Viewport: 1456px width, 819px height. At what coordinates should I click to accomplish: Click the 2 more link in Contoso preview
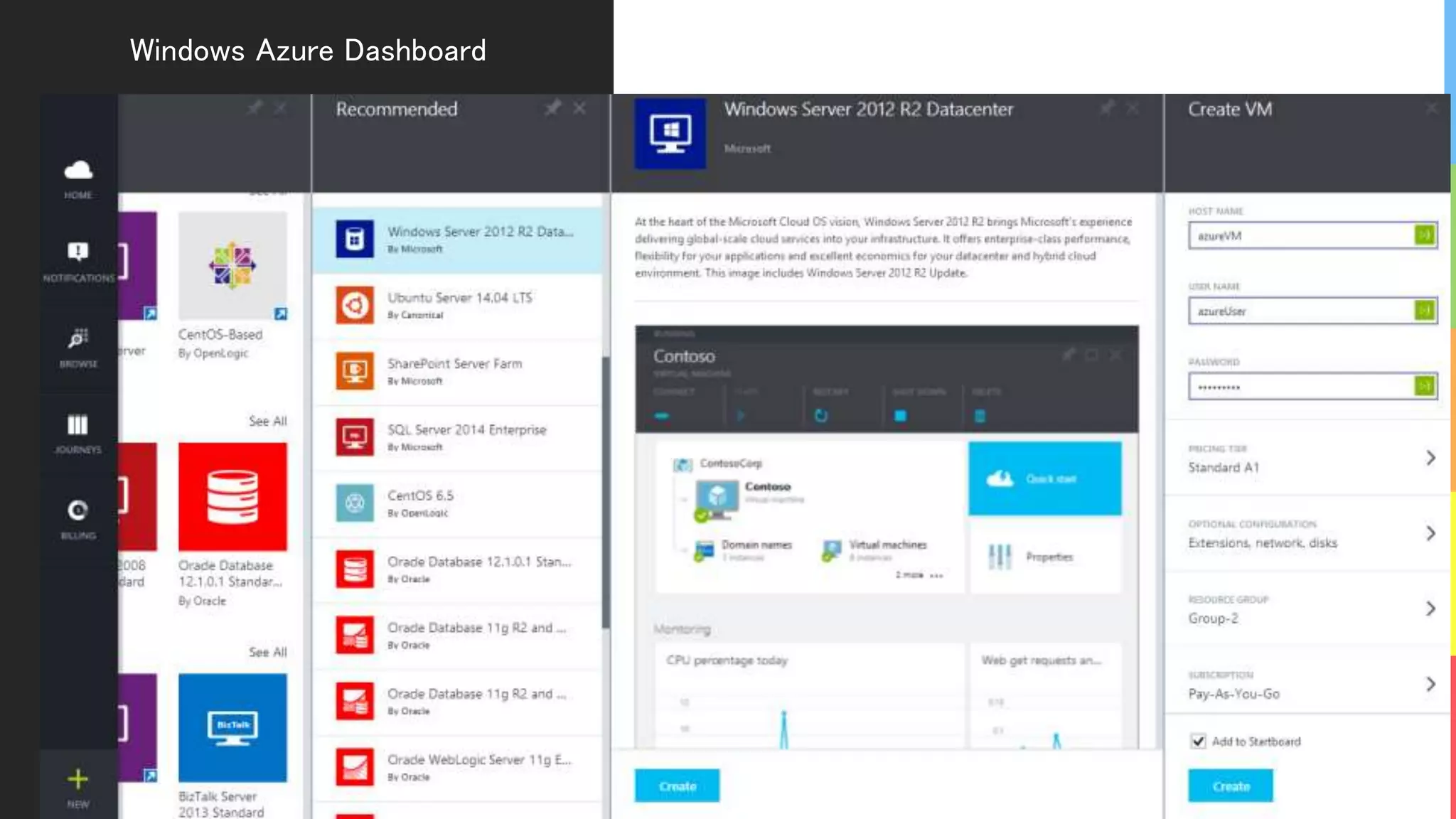tap(919, 575)
